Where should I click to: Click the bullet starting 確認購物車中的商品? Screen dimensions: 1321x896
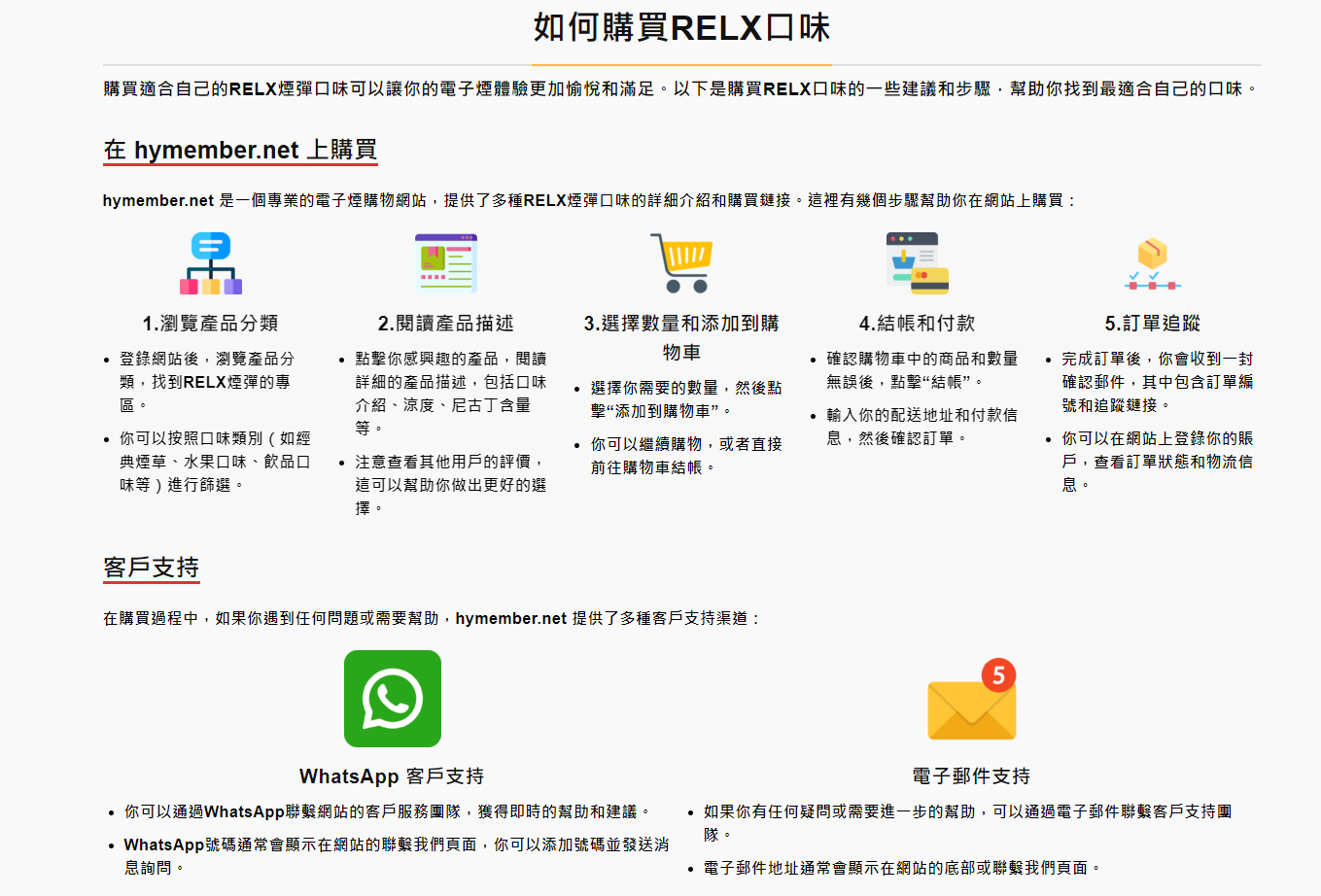(x=922, y=370)
